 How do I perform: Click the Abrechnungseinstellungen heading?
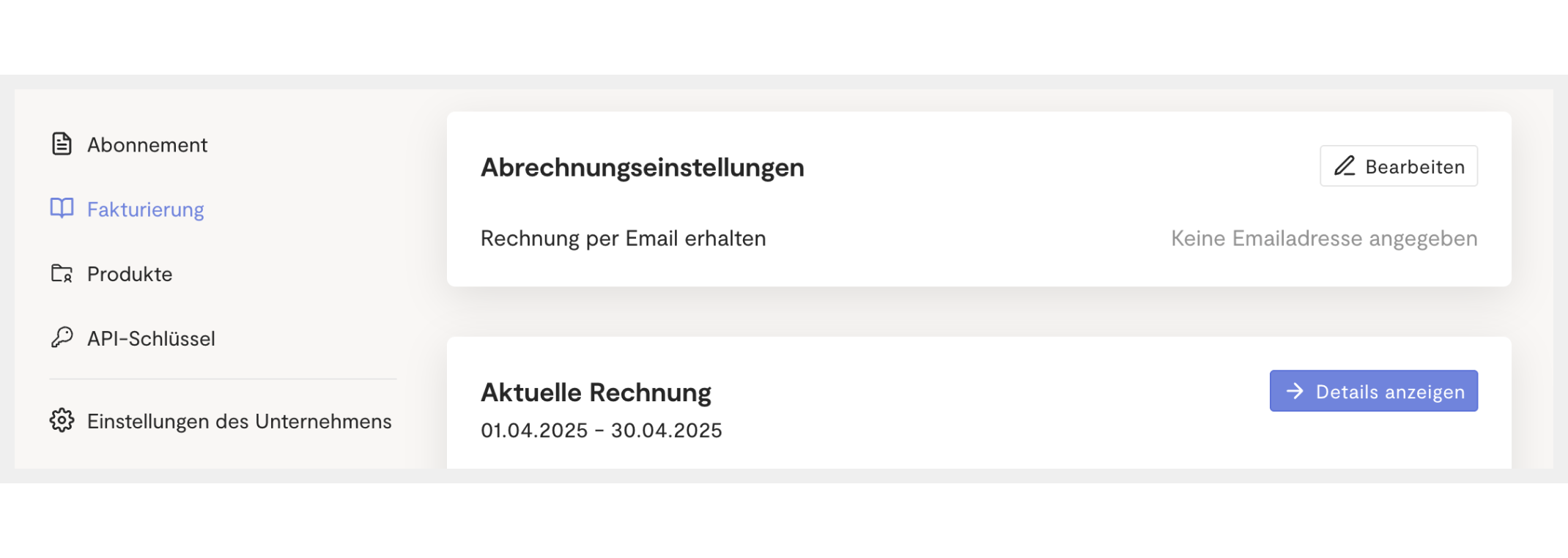643,168
